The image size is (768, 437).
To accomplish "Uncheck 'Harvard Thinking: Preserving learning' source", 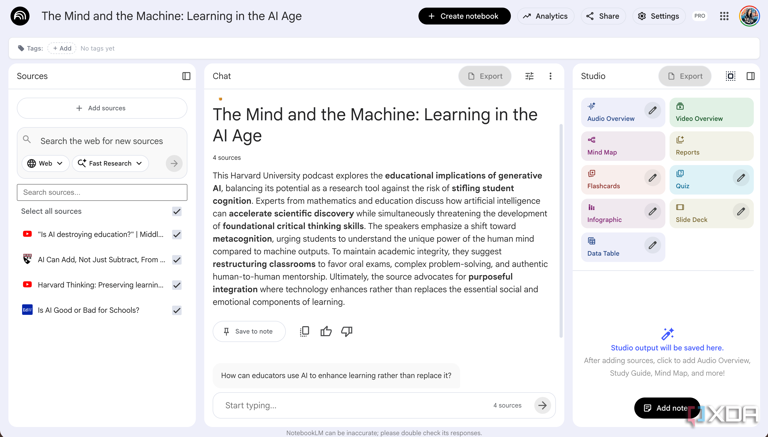I will click(x=177, y=285).
